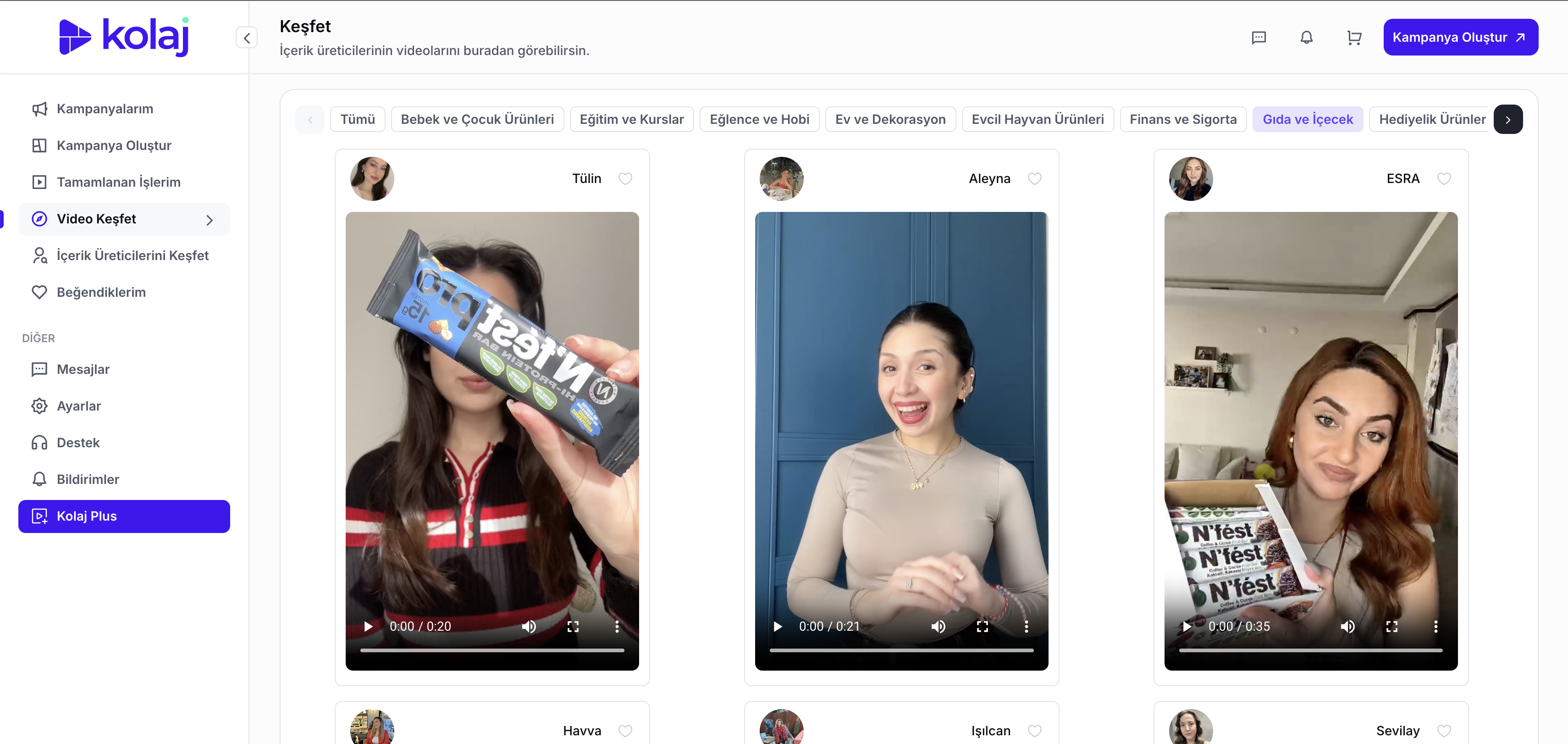Open more options on ESRA's video

(x=1435, y=627)
